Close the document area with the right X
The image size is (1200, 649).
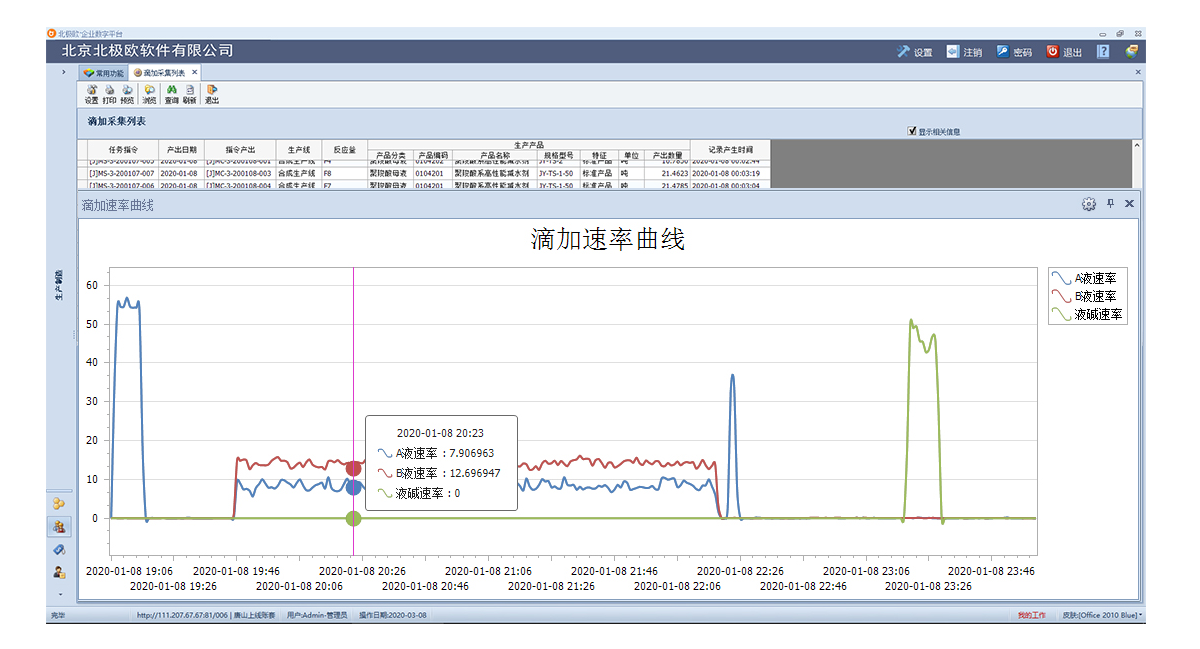pos(1138,72)
